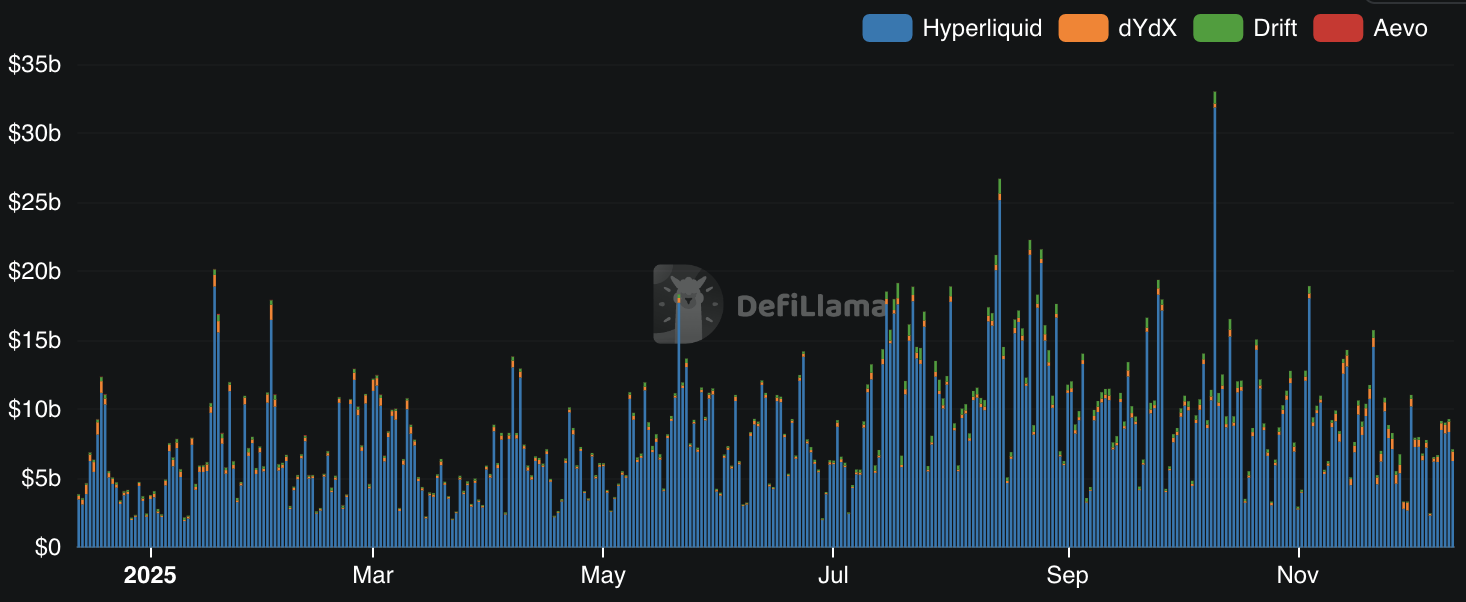Click the Sep x-axis label
This screenshot has height=602, width=1466.
[1069, 576]
